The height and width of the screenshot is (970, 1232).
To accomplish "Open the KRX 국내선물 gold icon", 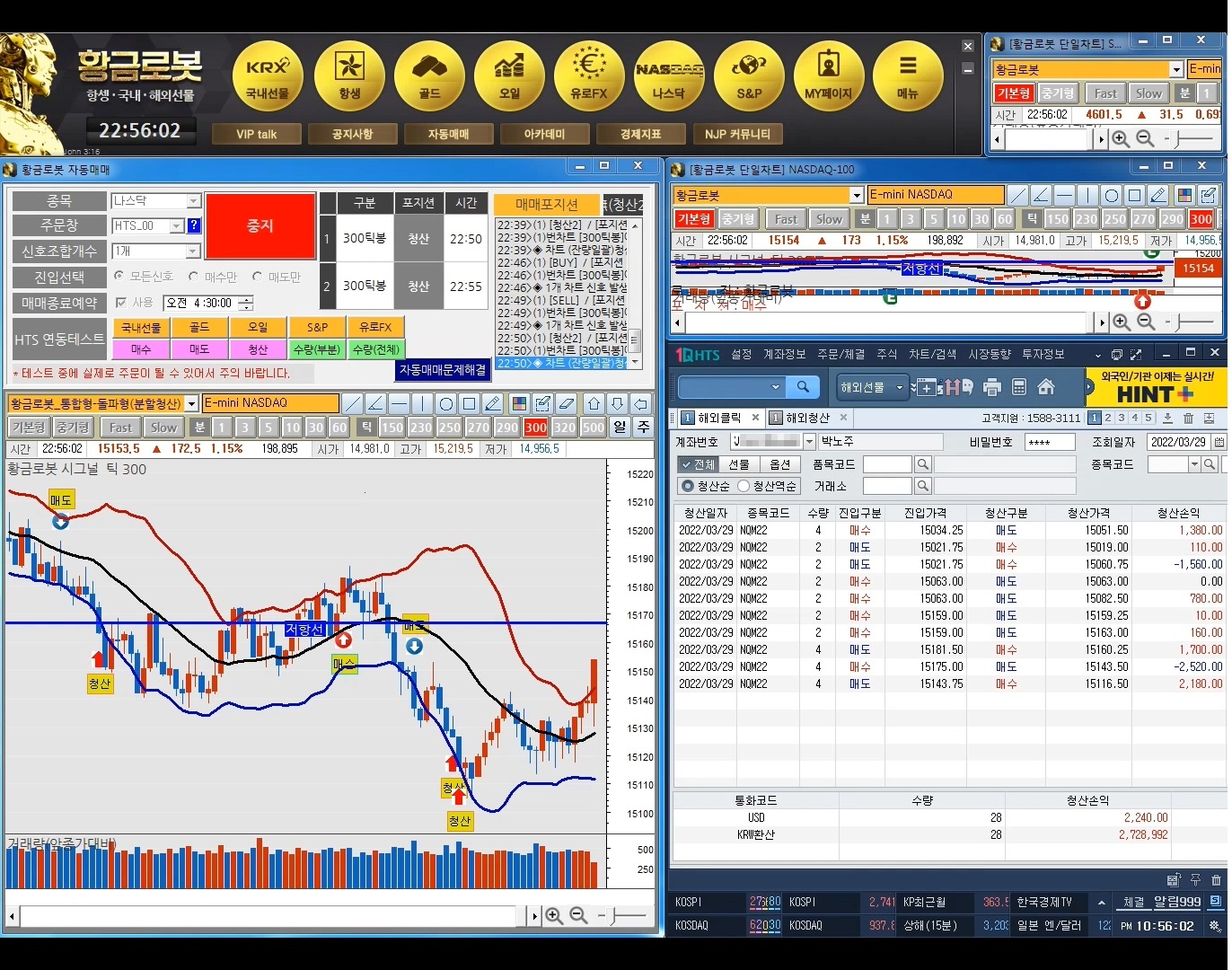I will click(x=268, y=76).
